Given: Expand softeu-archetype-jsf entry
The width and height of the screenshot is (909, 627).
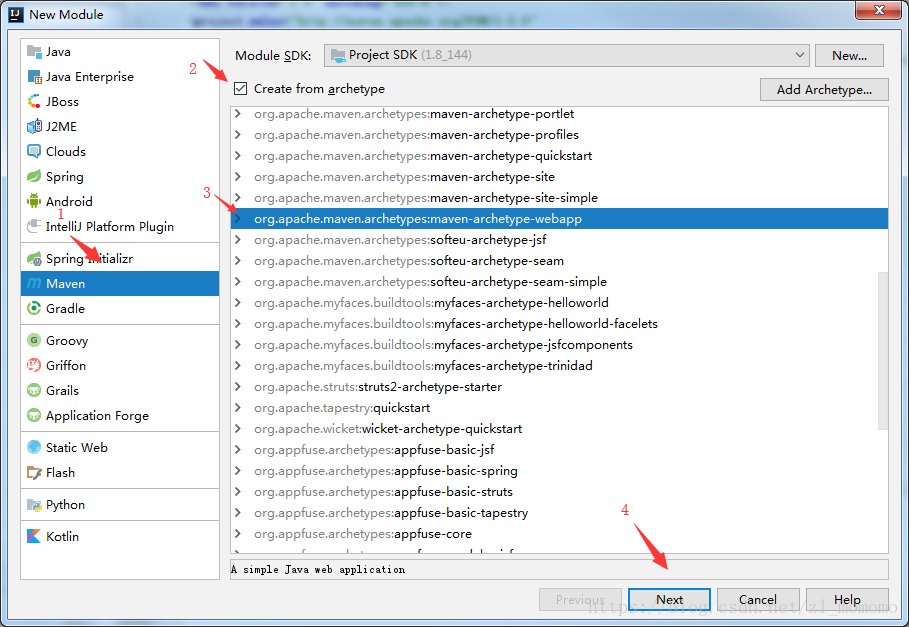Looking at the screenshot, I should 238,239.
